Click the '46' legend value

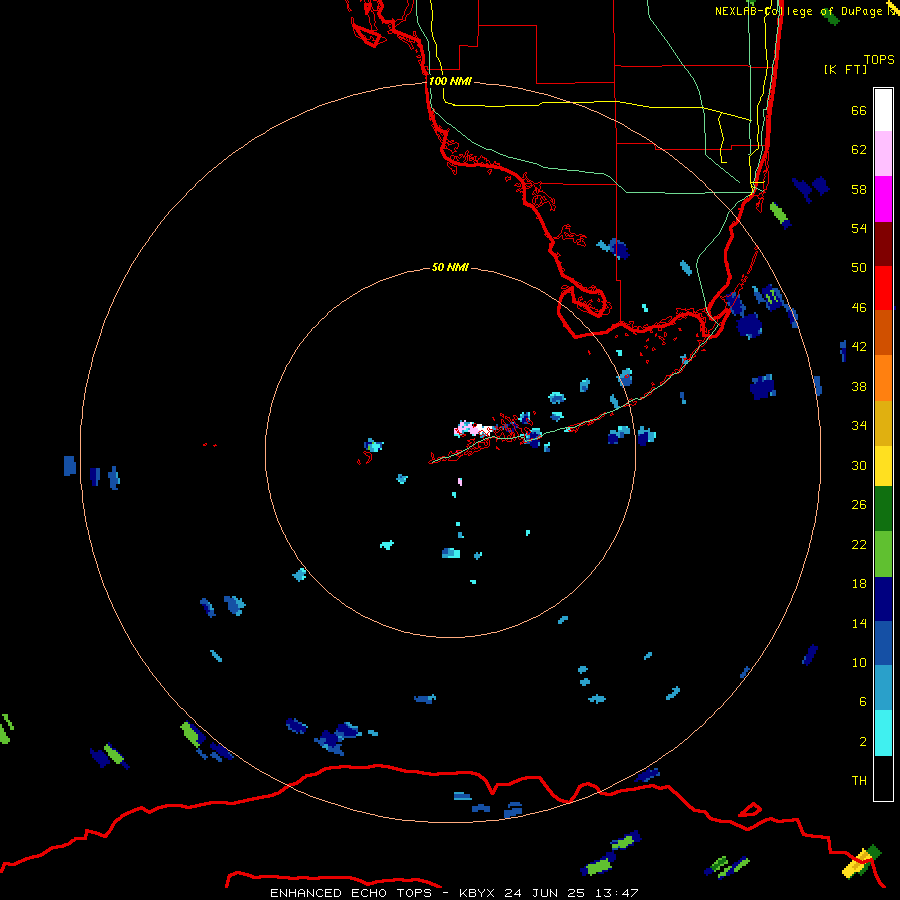(x=859, y=308)
